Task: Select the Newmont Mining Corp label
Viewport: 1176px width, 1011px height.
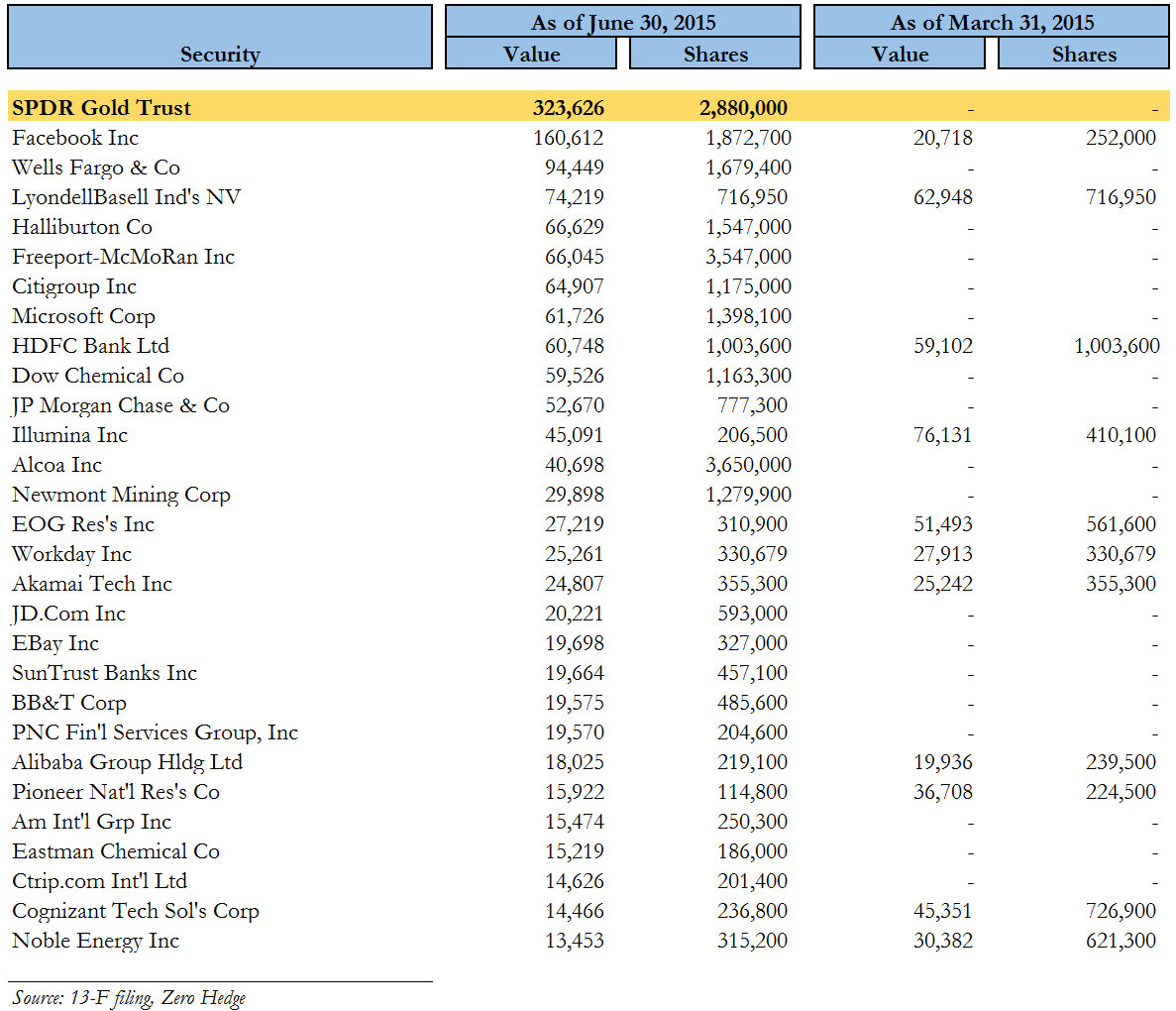Action: pos(121,495)
